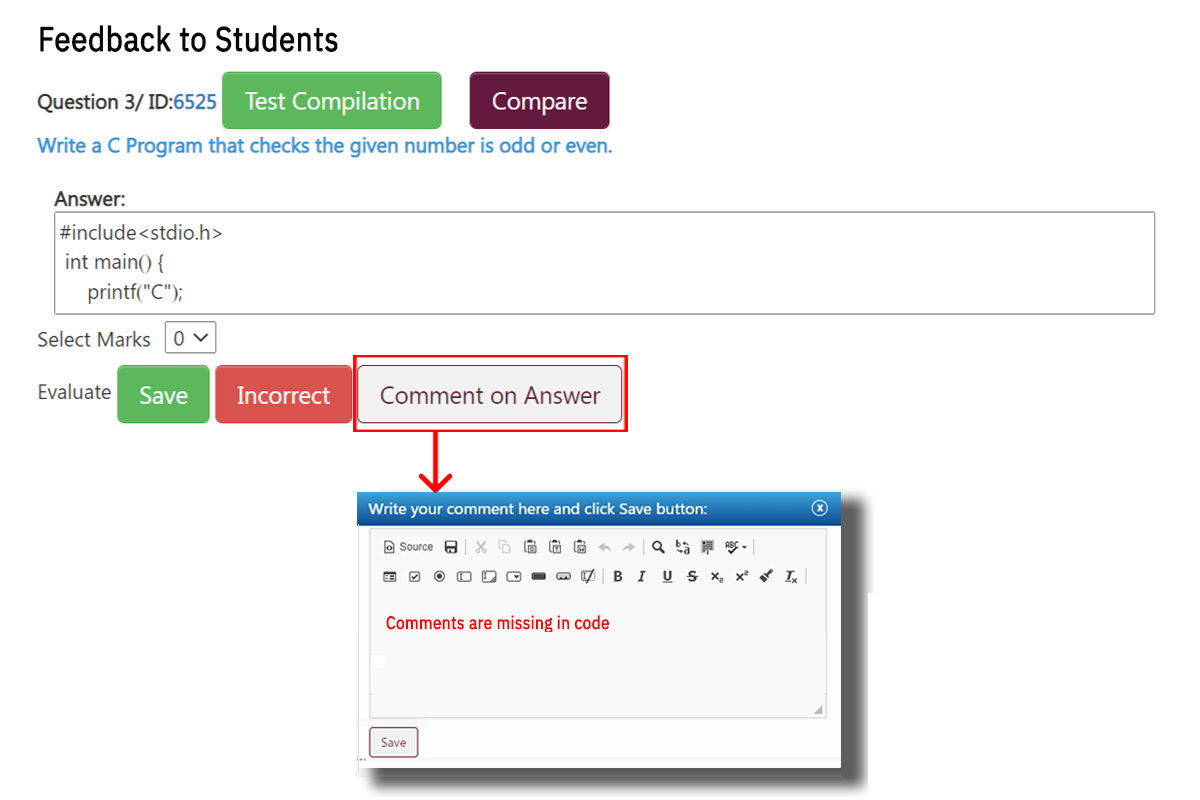Click the Remove Format icon
Screen dimensions: 1200x800
[x=791, y=576]
